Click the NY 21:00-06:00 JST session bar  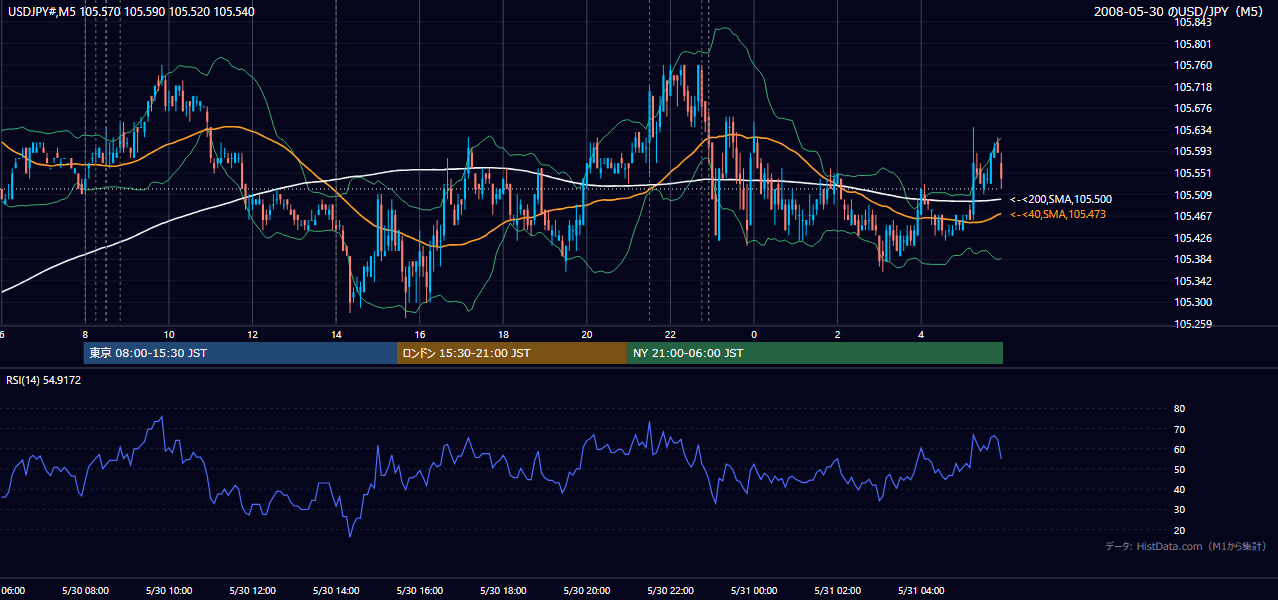[815, 353]
